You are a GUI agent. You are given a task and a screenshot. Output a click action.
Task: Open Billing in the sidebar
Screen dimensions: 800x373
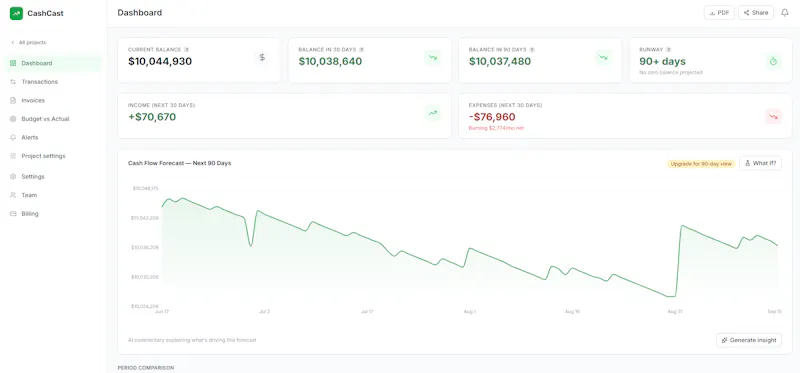coord(53,214)
